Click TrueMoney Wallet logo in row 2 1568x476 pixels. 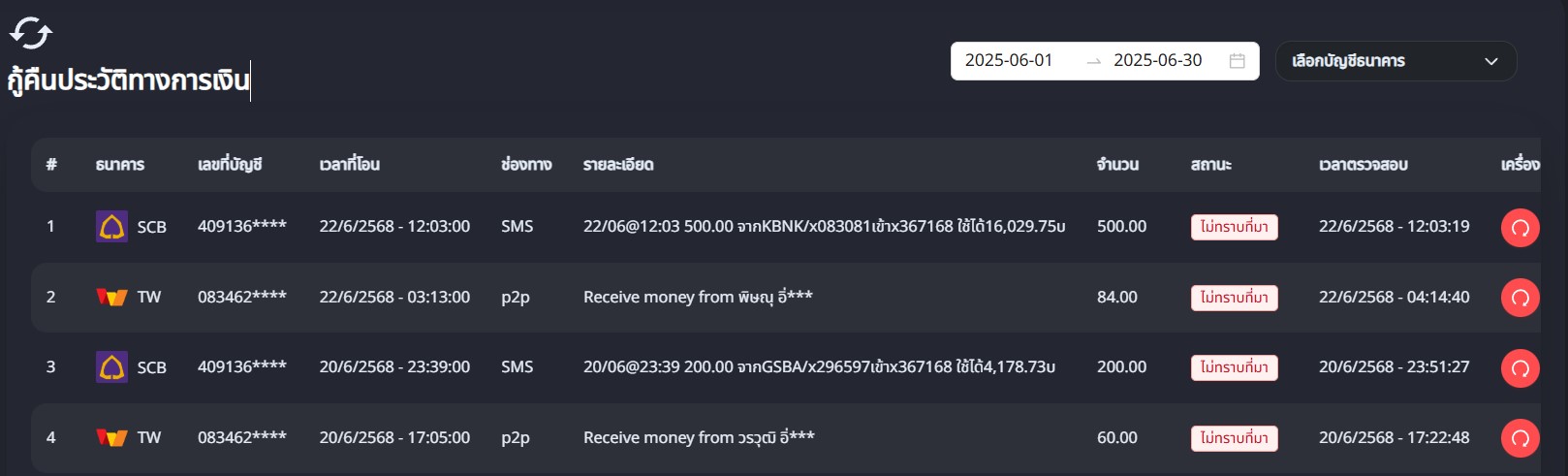tap(111, 298)
